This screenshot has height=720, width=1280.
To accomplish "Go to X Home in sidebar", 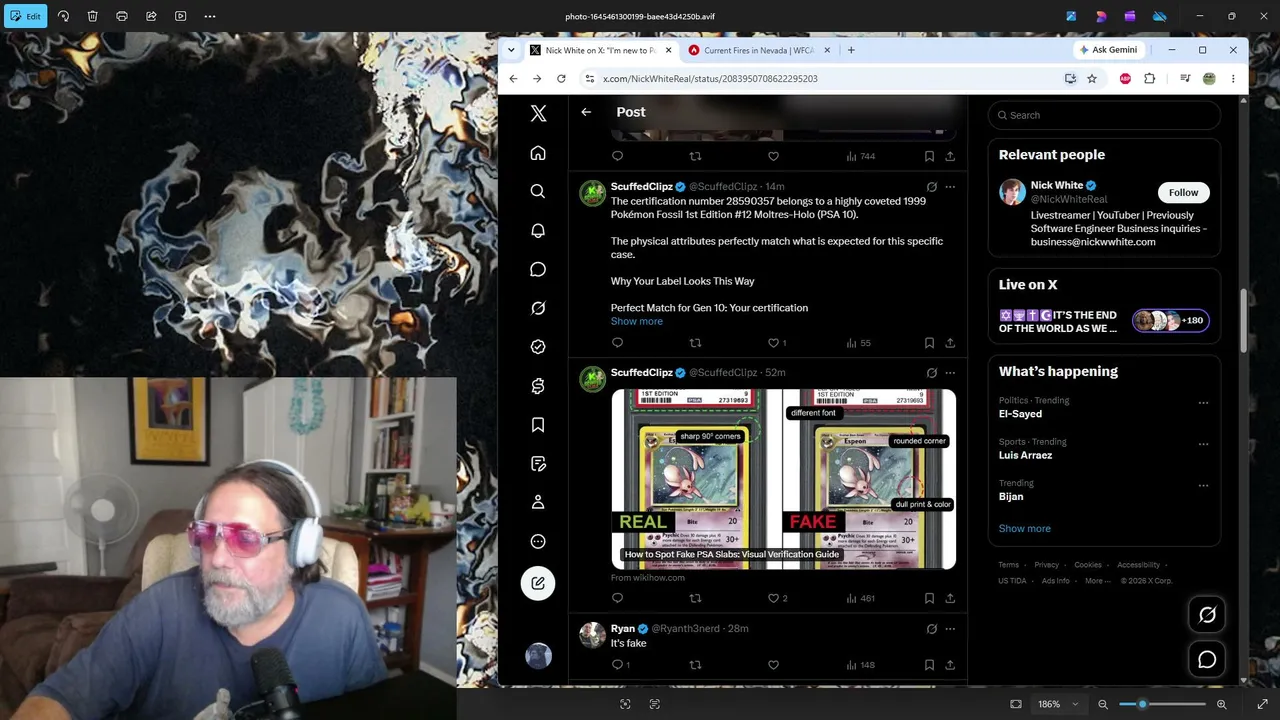I will pos(538,153).
